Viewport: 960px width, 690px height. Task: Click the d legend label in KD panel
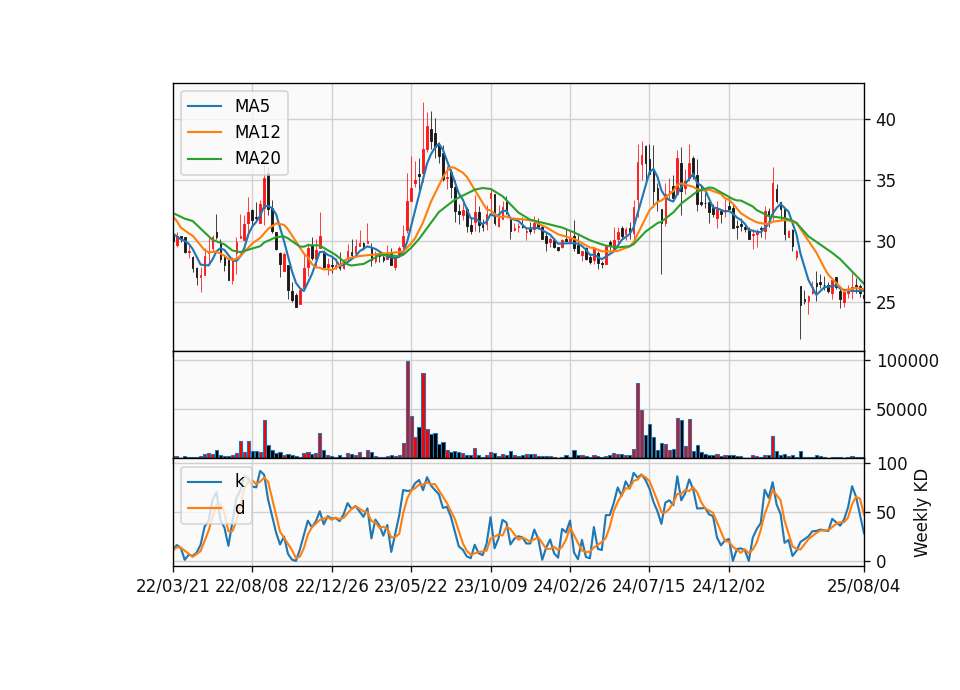pyautogui.click(x=239, y=508)
